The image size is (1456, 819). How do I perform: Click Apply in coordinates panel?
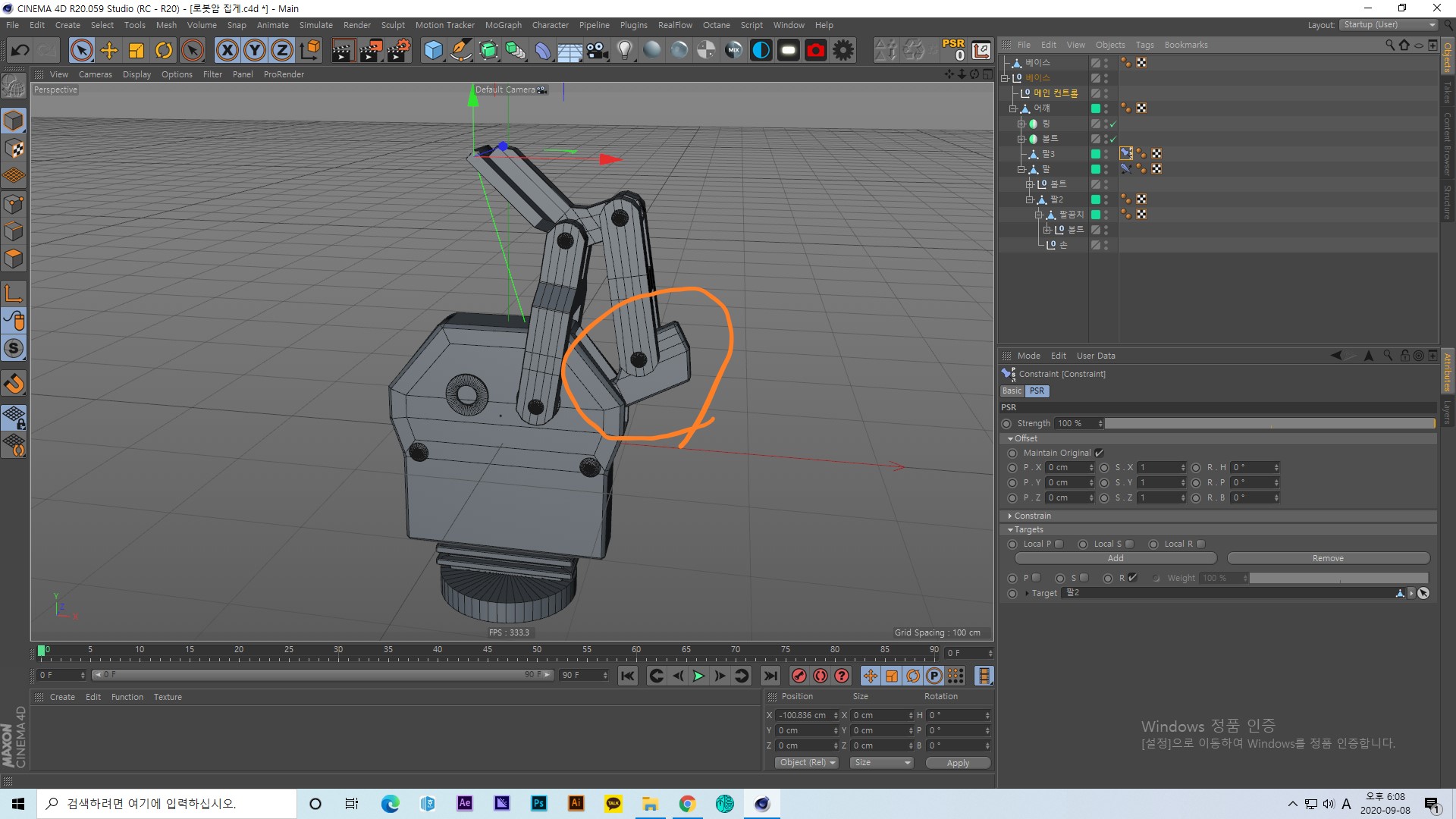pyautogui.click(x=958, y=763)
